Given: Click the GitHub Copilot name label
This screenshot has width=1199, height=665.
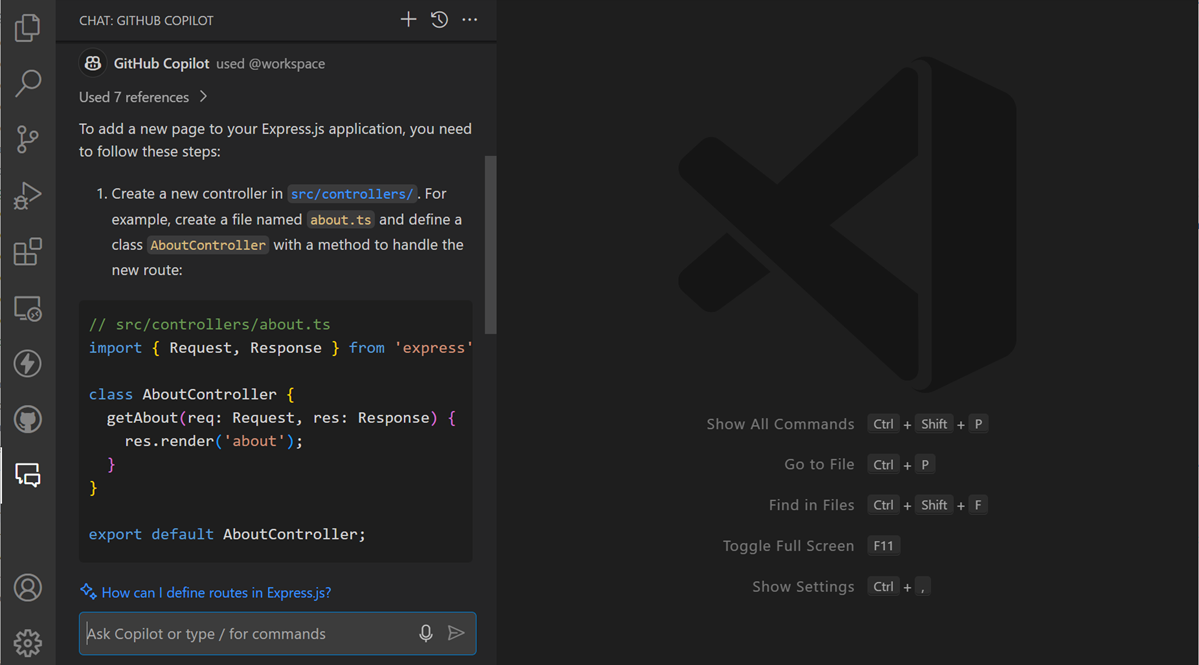Looking at the screenshot, I should tap(161, 63).
